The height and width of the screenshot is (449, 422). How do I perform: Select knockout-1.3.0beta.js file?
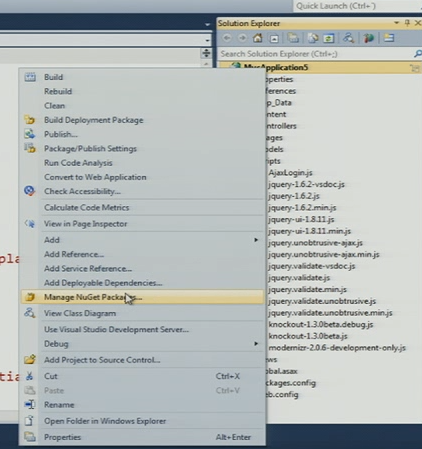pyautogui.click(x=308, y=336)
